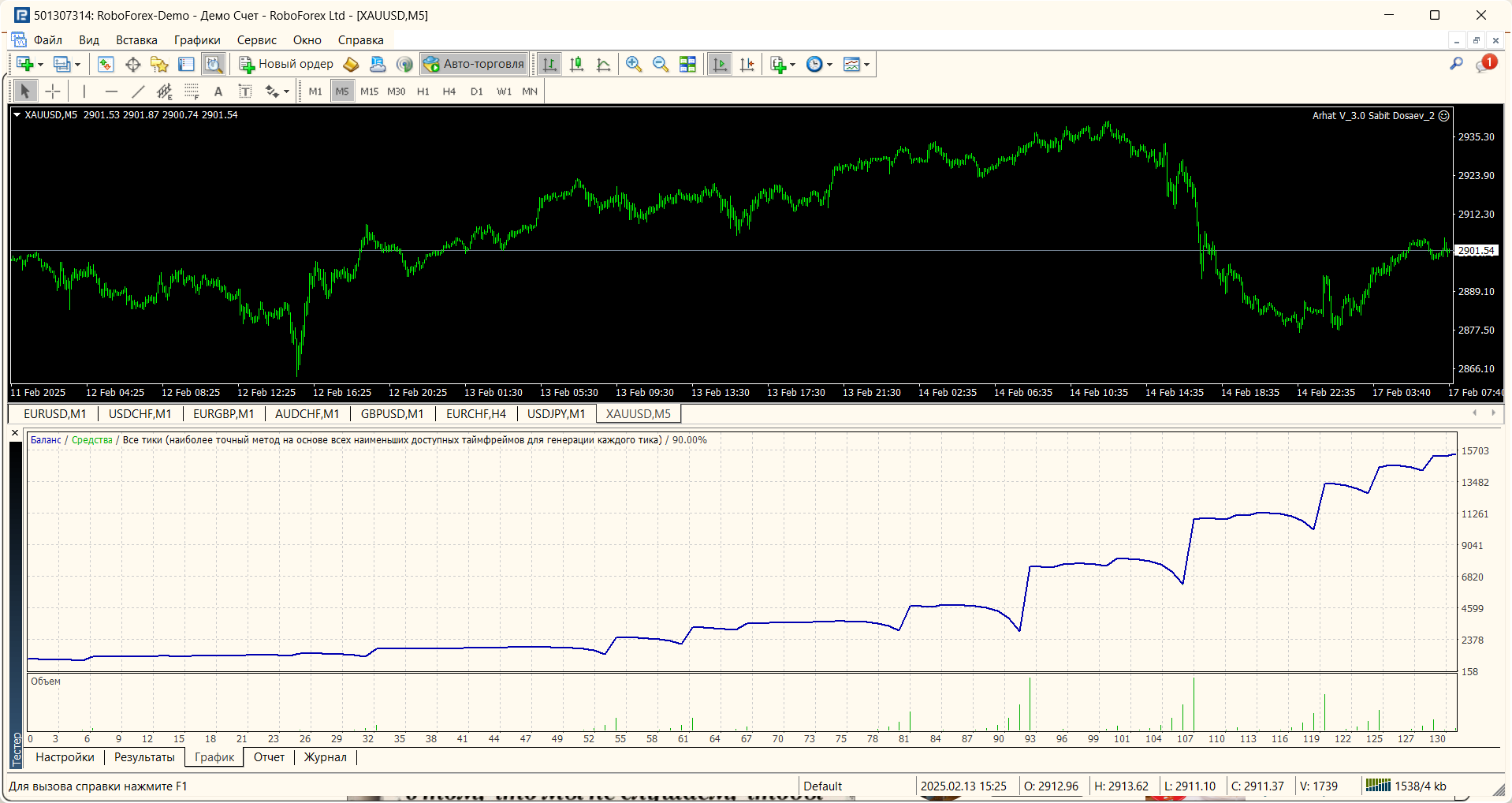The image size is (1512, 803).
Task: Open the Вставка menu
Action: pos(136,40)
